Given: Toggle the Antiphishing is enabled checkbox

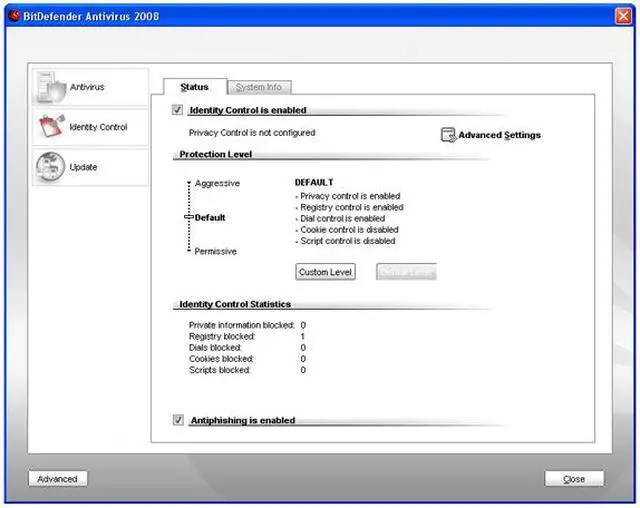Looking at the screenshot, I should coord(178,421).
